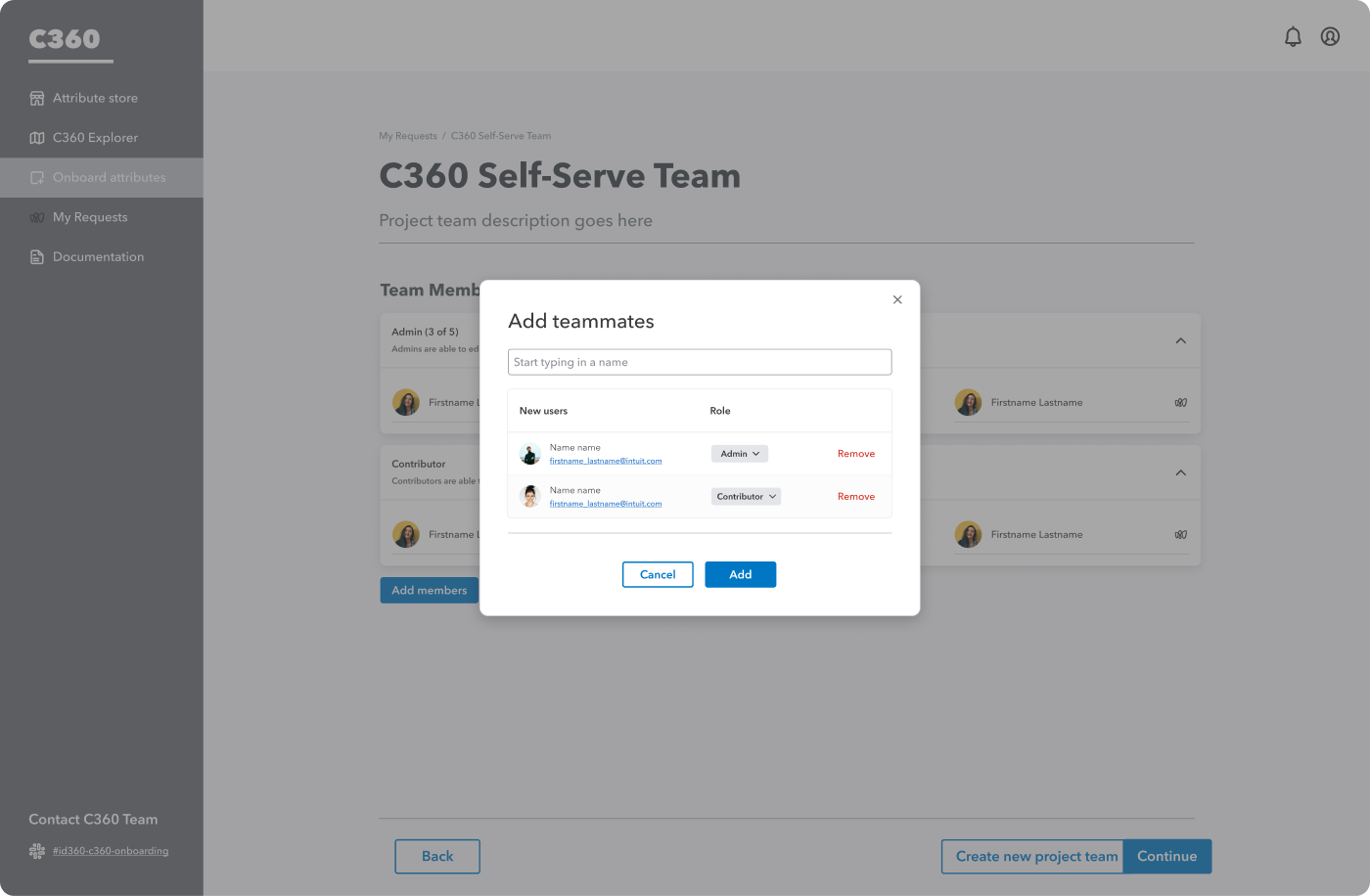
Task: Click Slack icon near onboarding channel
Action: coord(37,851)
